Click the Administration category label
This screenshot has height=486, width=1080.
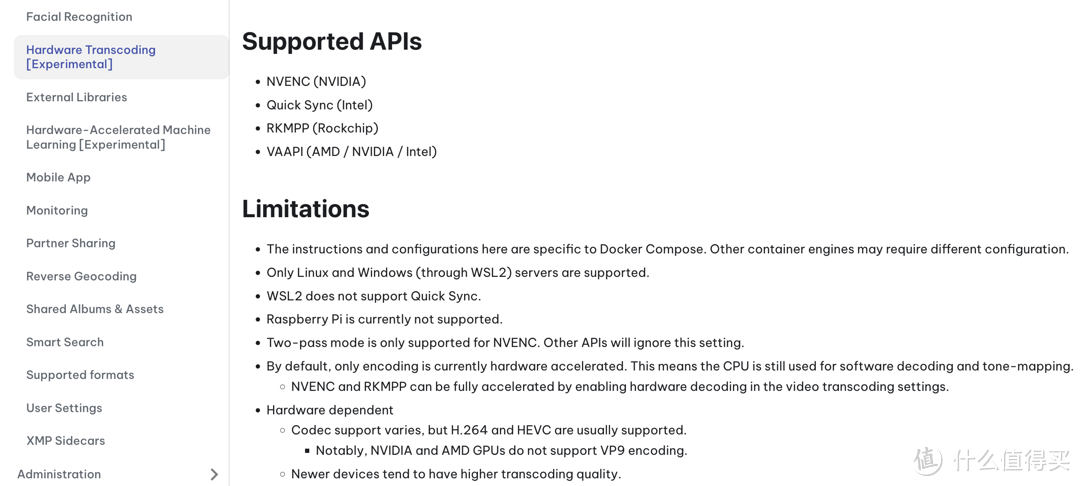pos(59,474)
